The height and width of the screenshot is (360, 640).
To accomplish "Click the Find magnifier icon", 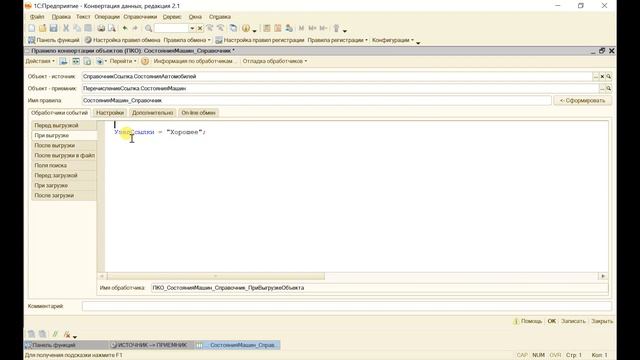I will coord(149,28).
